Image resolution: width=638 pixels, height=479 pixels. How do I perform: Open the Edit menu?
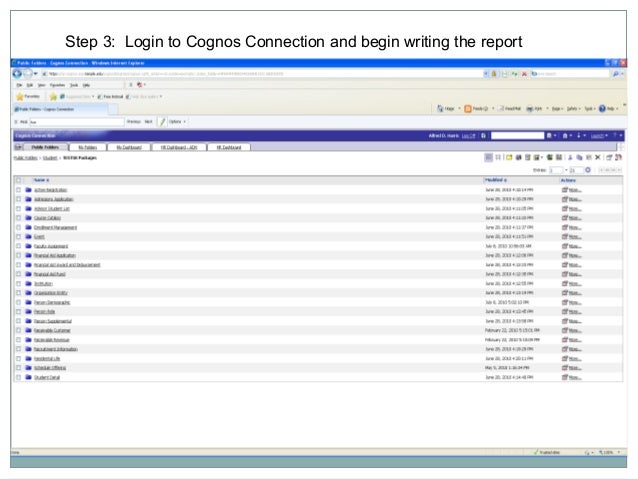[x=30, y=85]
